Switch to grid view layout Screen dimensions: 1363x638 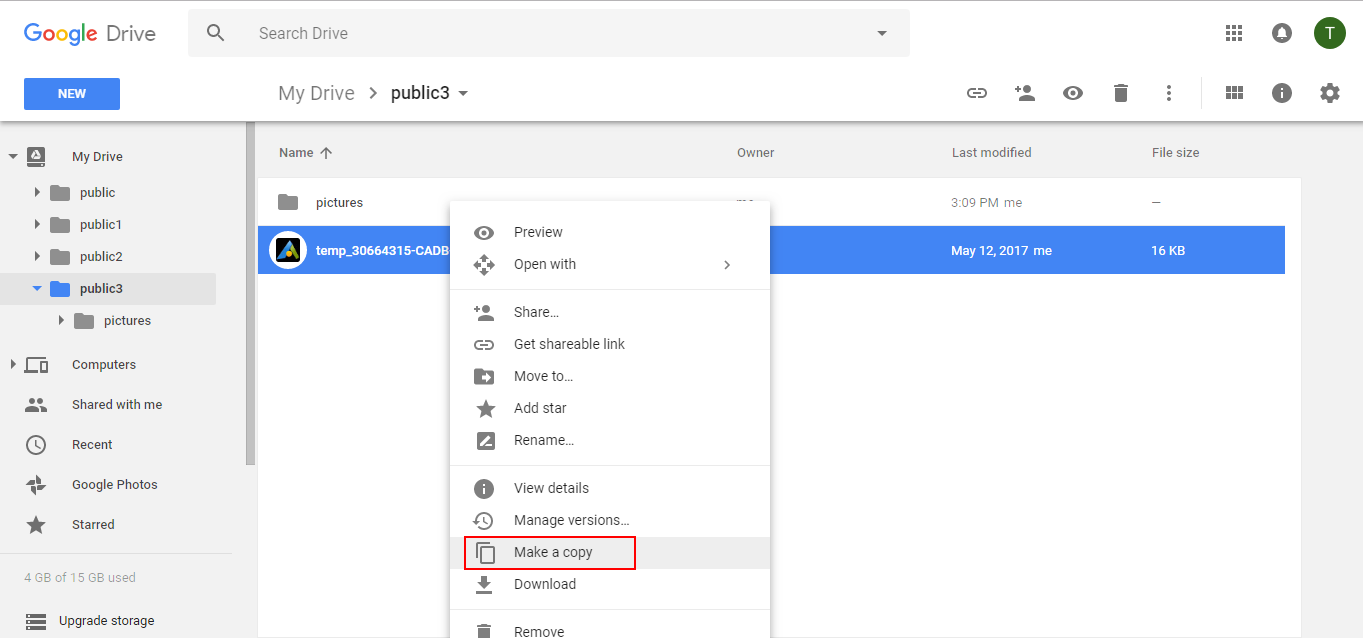[x=1235, y=93]
